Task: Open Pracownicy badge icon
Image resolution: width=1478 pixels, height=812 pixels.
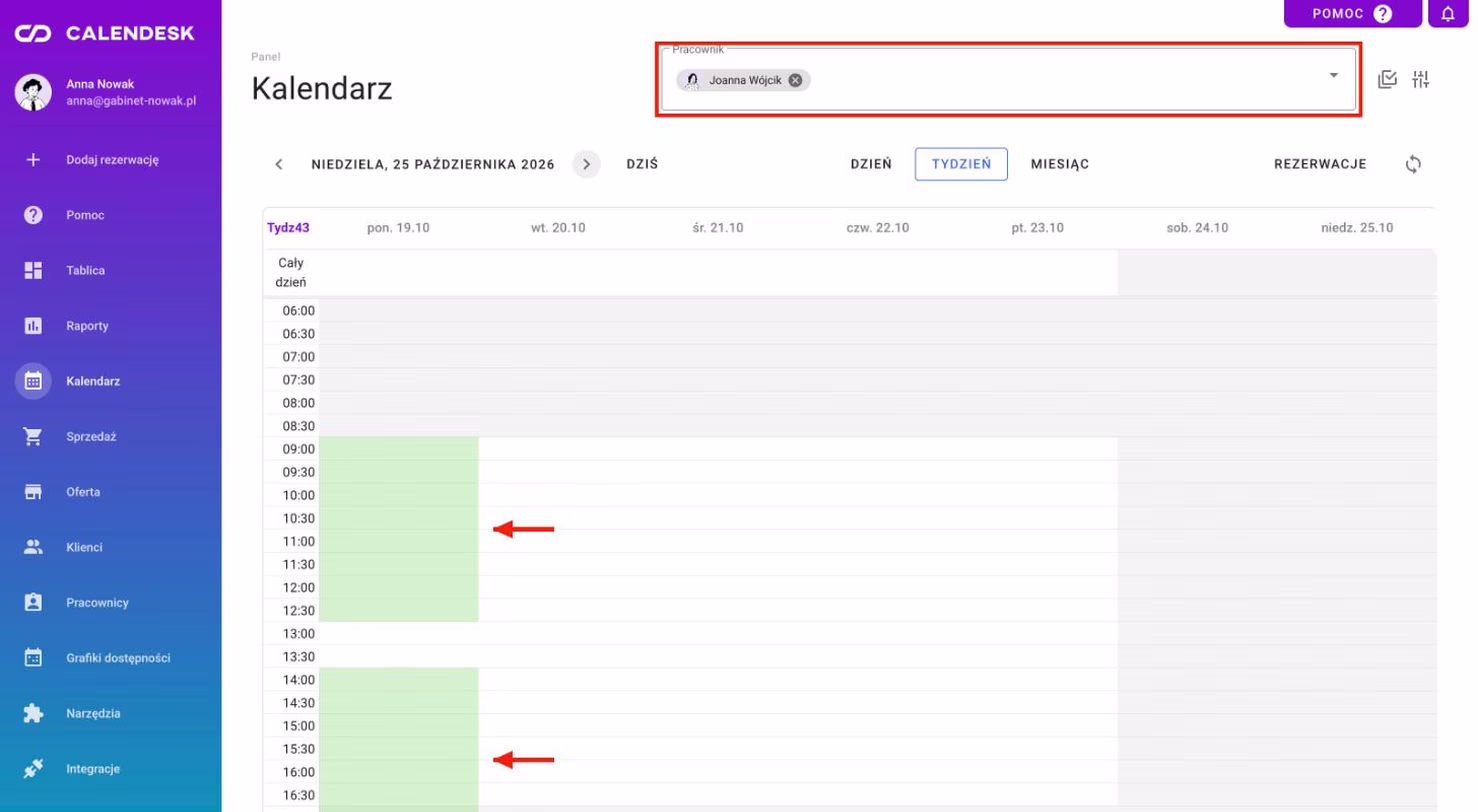Action: 33,603
